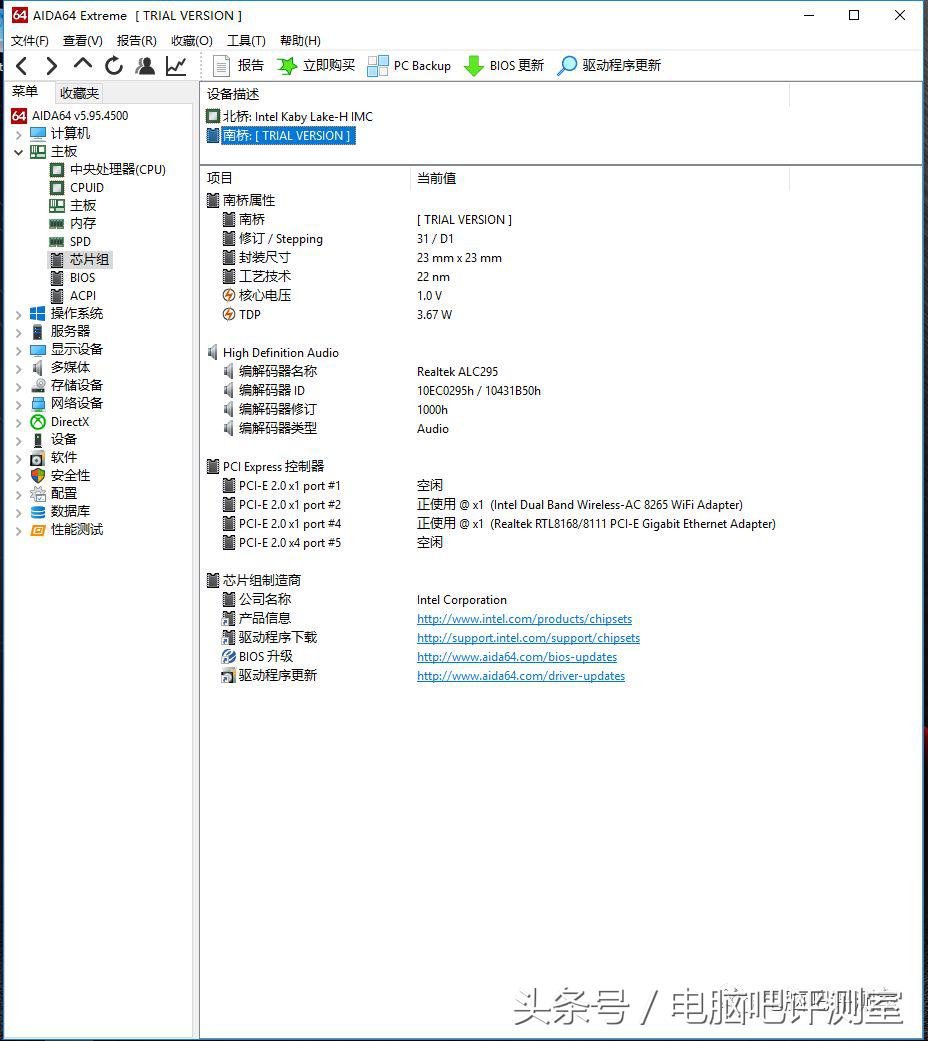
Task: Switch to the 收藏夹 tab
Action: click(79, 93)
